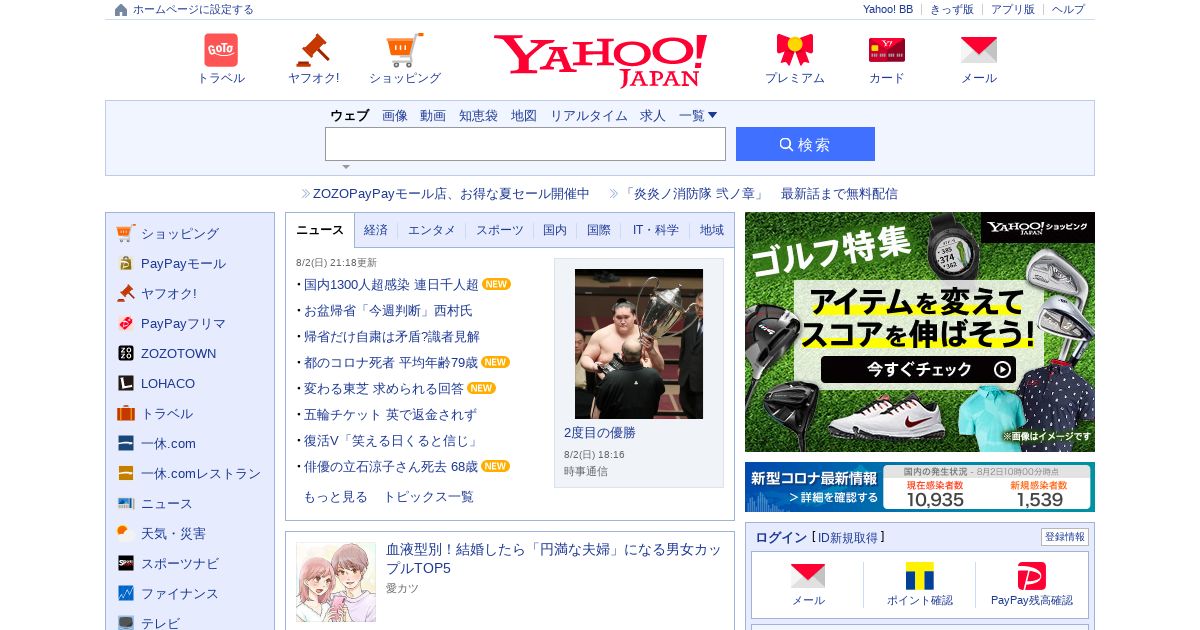Switch to the 国内 news tab
The image size is (1200, 630).
point(555,230)
